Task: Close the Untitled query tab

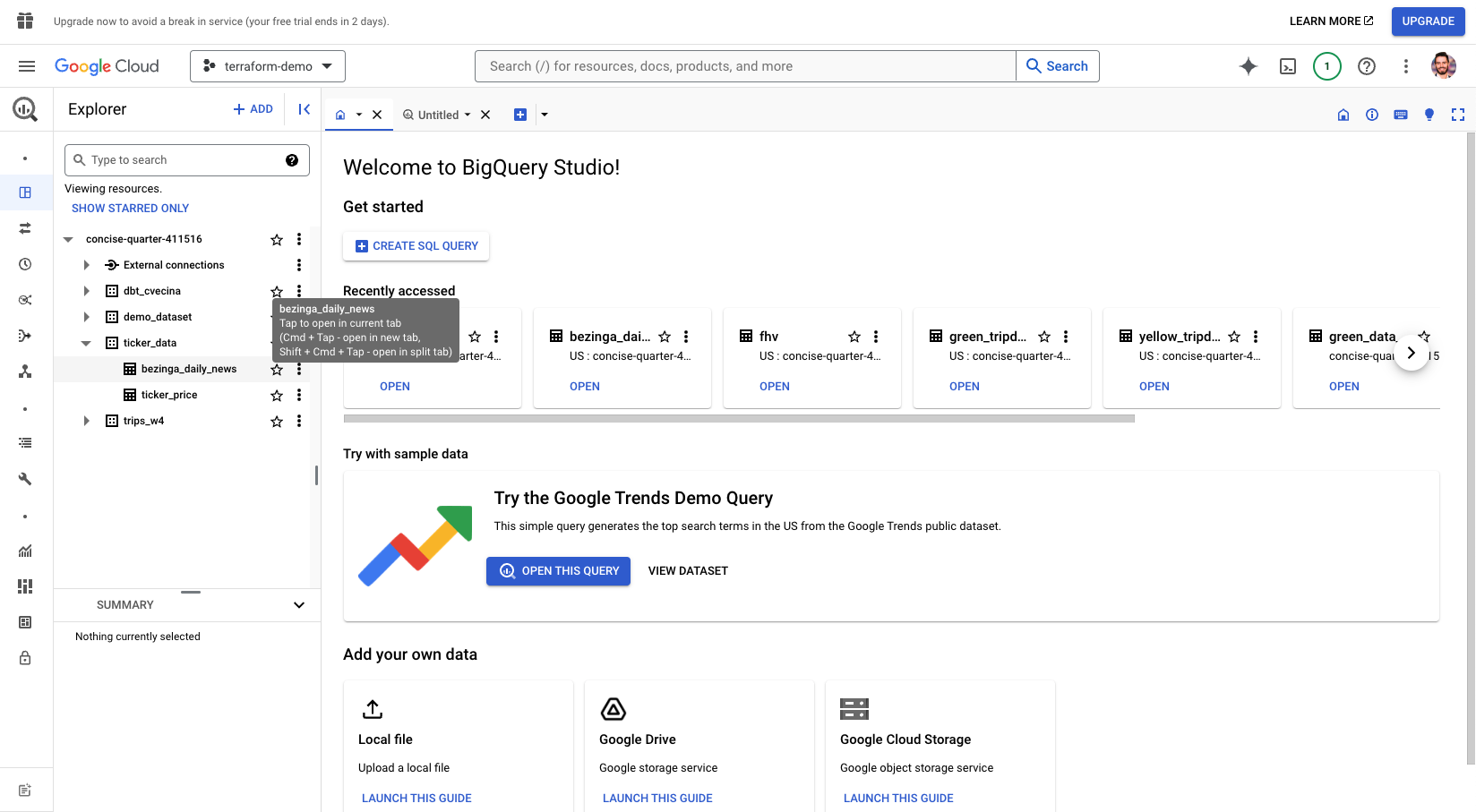Action: coord(485,115)
